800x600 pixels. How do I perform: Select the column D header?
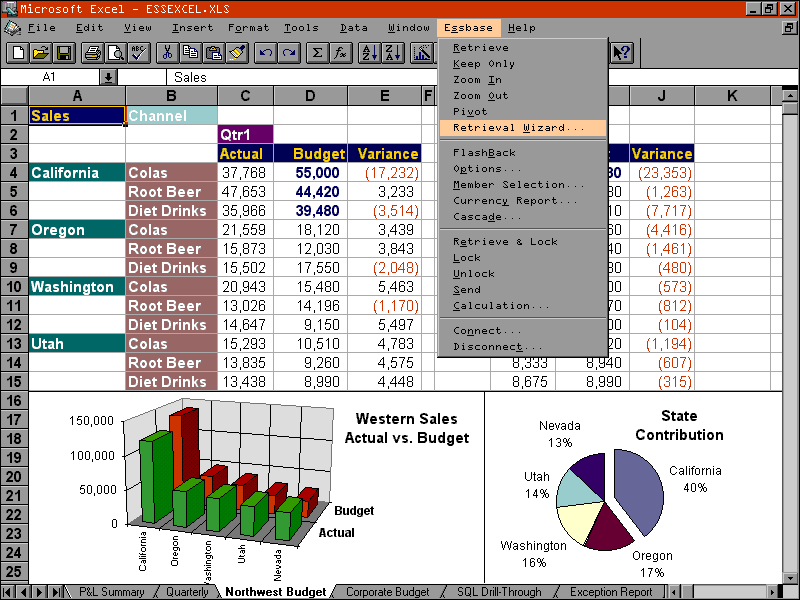click(310, 95)
